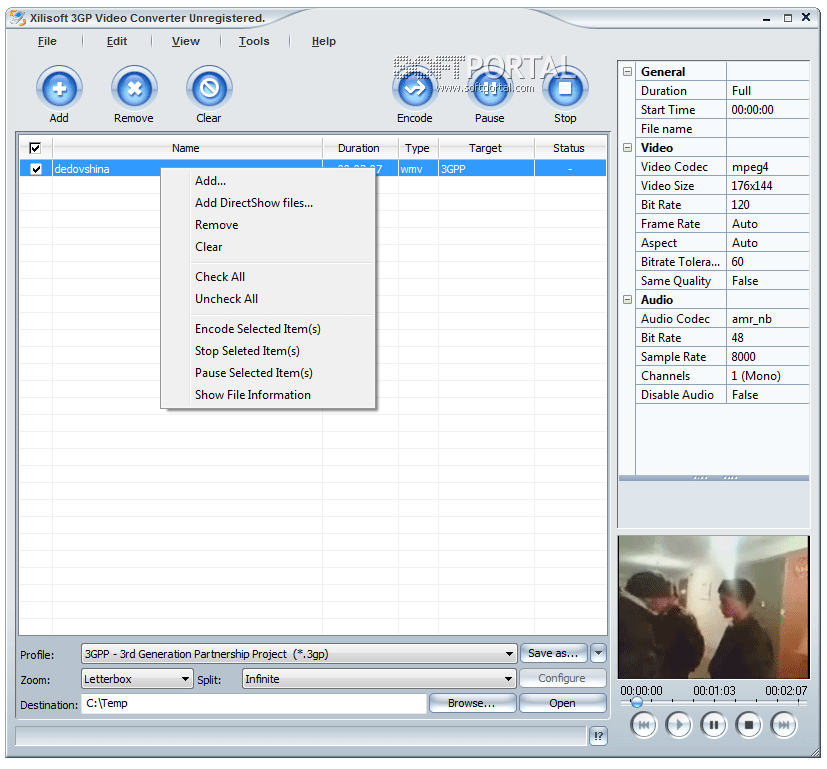The image size is (827, 769).
Task: Uncheck the dedovshina file checkbox
Action: point(36,169)
